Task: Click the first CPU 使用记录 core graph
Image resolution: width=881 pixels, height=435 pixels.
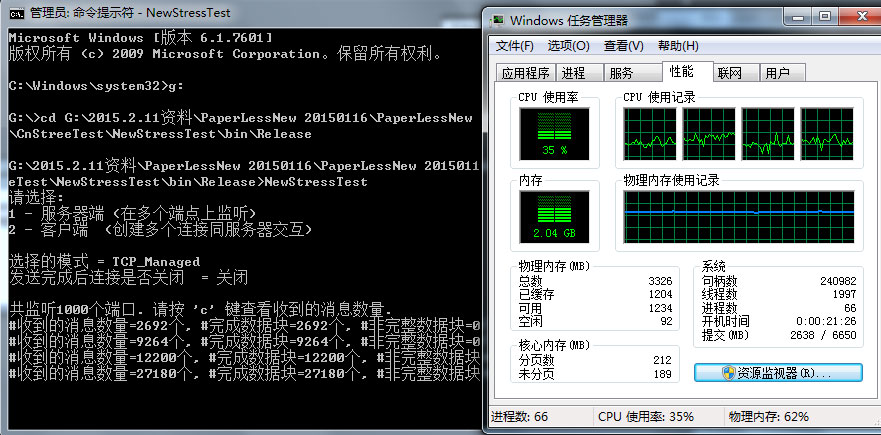Action: point(650,134)
